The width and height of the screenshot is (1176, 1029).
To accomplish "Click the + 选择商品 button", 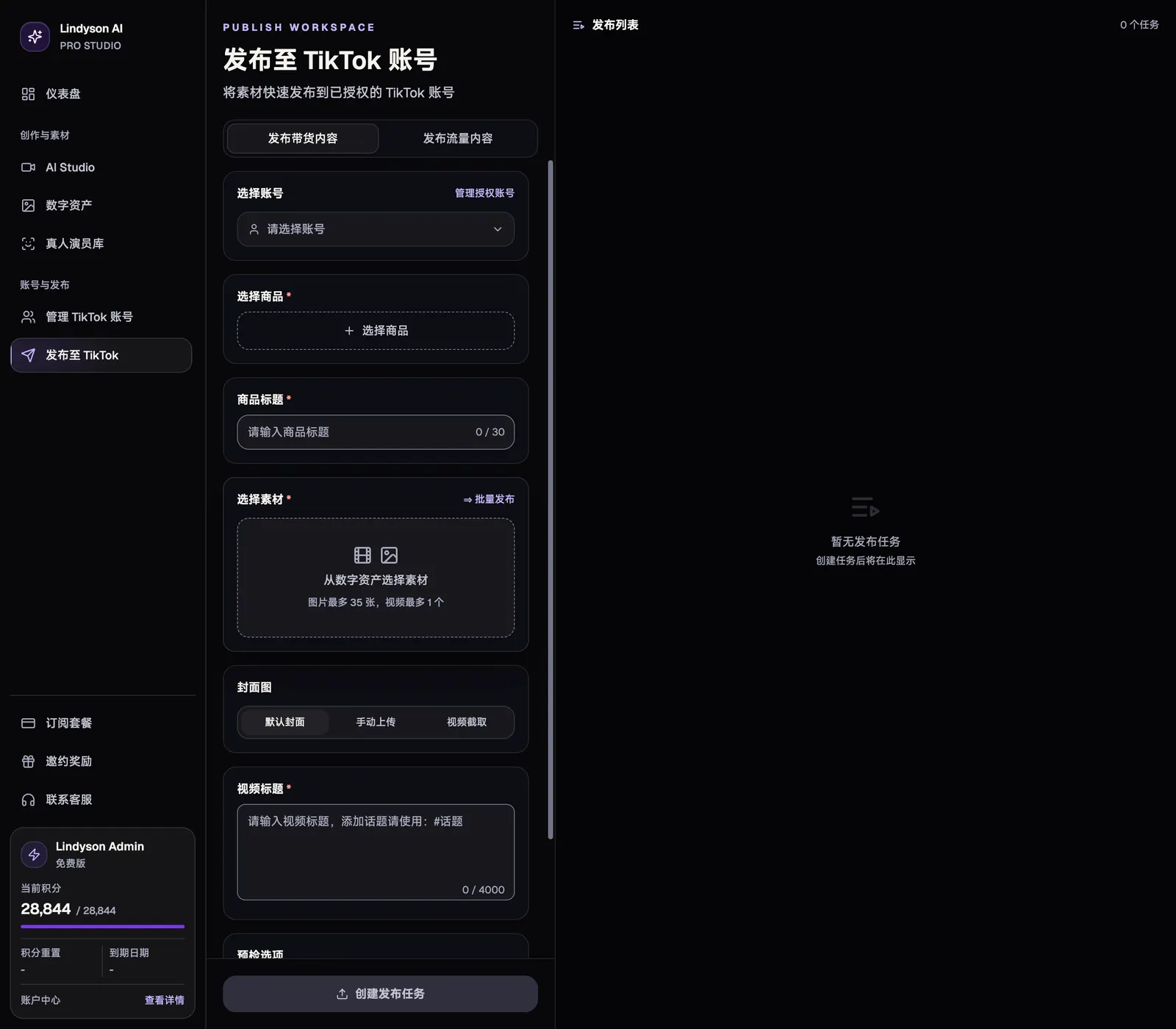I will point(376,331).
